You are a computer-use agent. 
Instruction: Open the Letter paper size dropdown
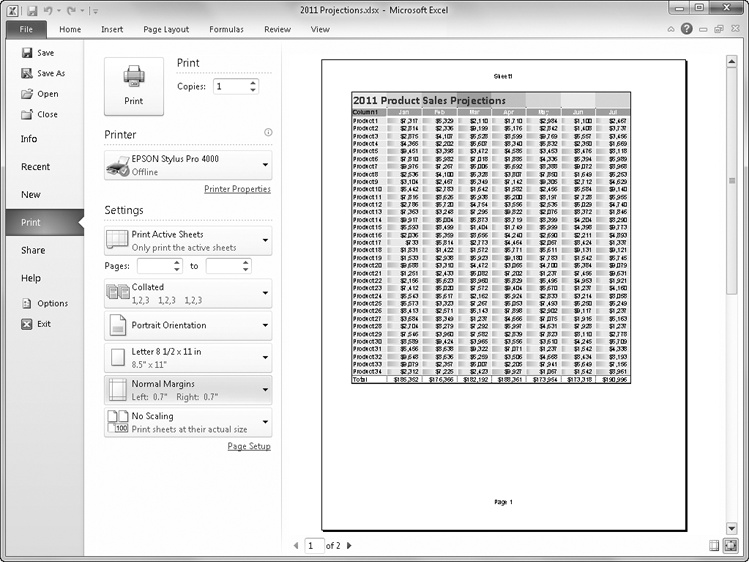188,358
